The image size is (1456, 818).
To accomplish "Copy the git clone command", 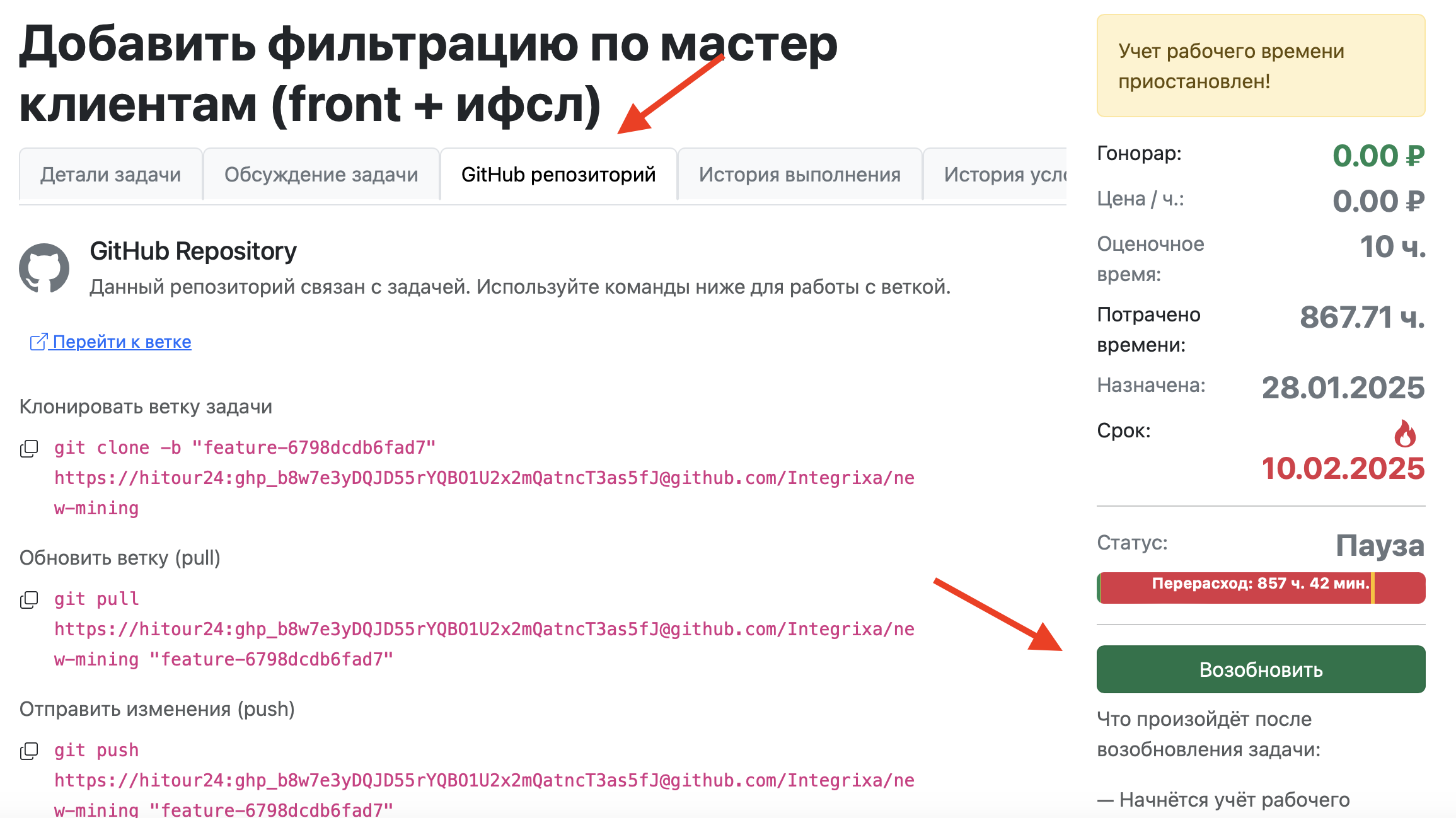I will 29,449.
